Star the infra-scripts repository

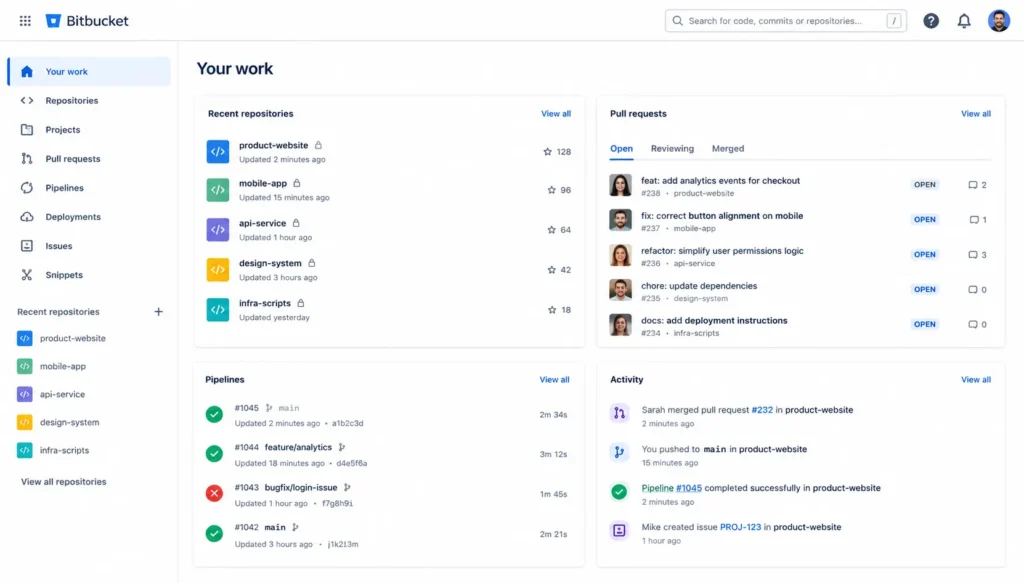point(552,309)
